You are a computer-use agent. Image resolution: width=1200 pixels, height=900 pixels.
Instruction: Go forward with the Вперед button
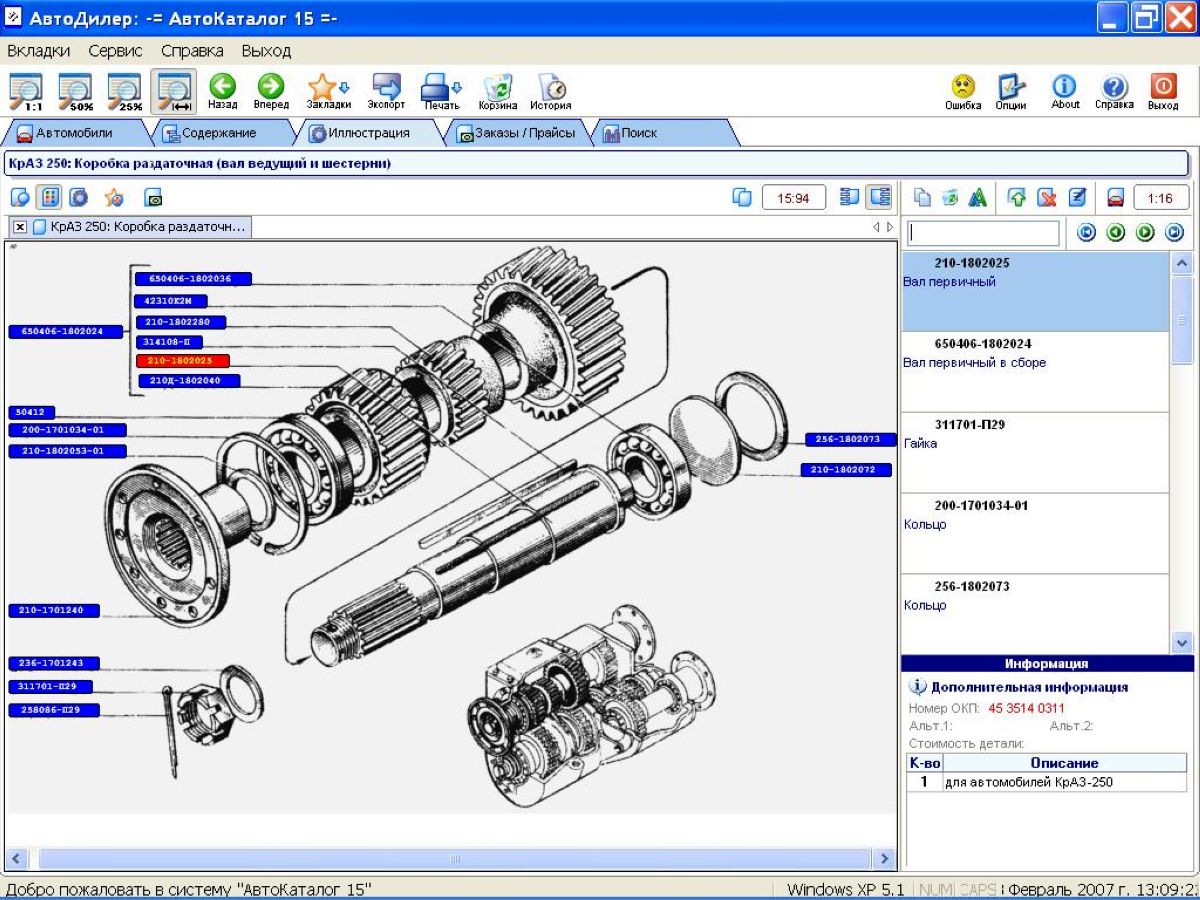(271, 92)
